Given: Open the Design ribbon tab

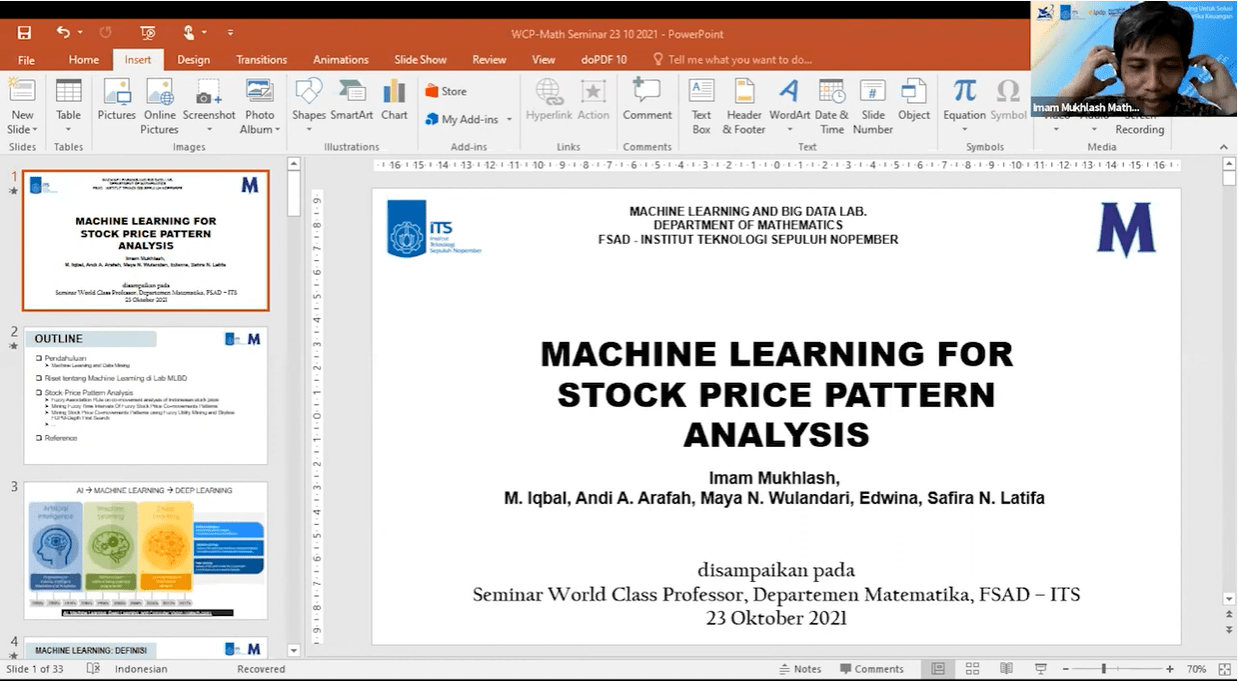Looking at the screenshot, I should (193, 60).
